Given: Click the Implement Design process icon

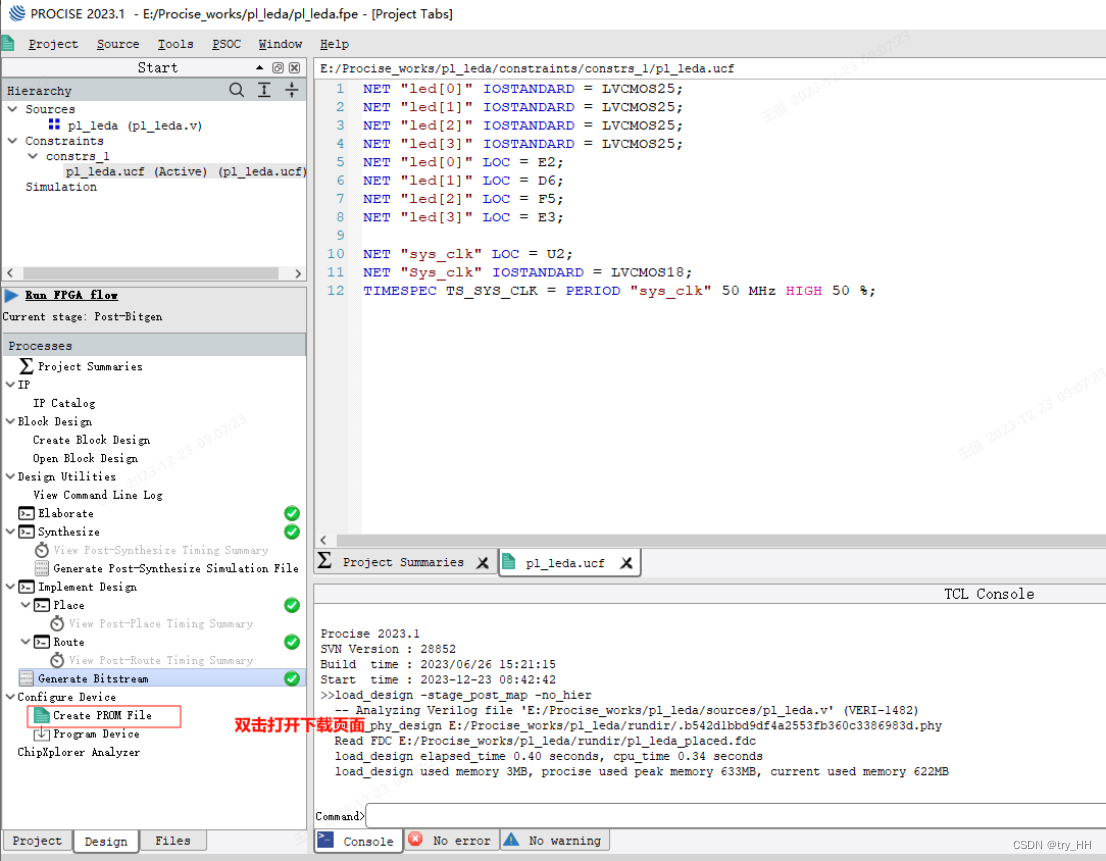Looking at the screenshot, I should click(26, 587).
